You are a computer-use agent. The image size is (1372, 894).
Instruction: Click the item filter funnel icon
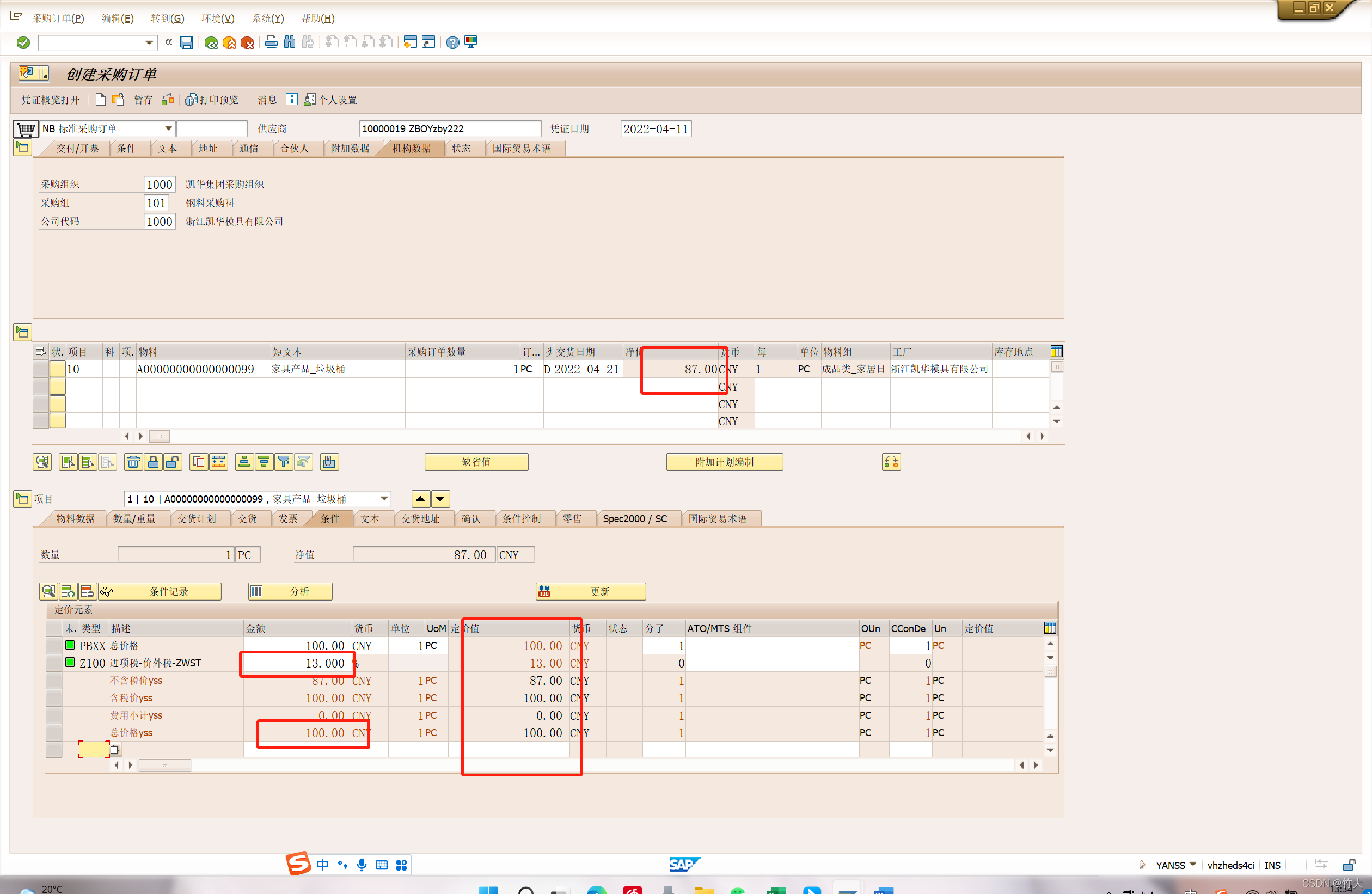284,462
